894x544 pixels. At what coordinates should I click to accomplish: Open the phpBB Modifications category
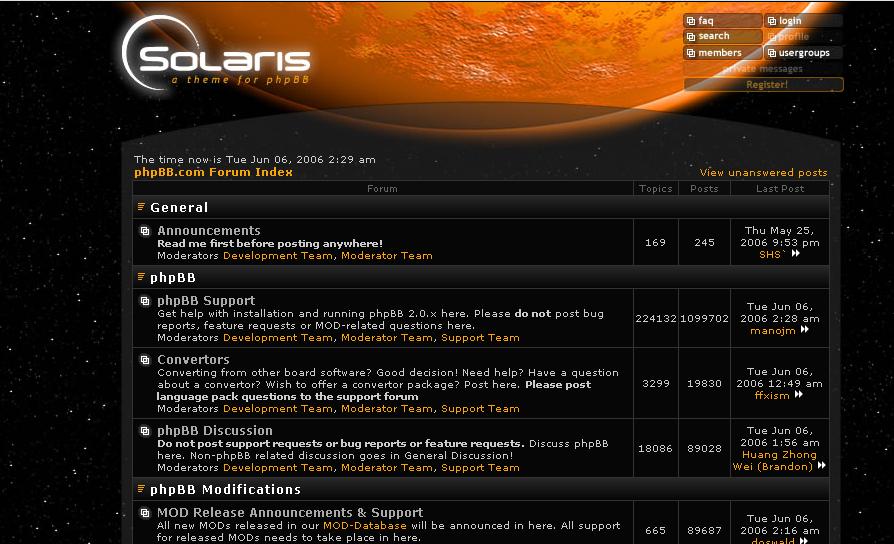coord(225,489)
